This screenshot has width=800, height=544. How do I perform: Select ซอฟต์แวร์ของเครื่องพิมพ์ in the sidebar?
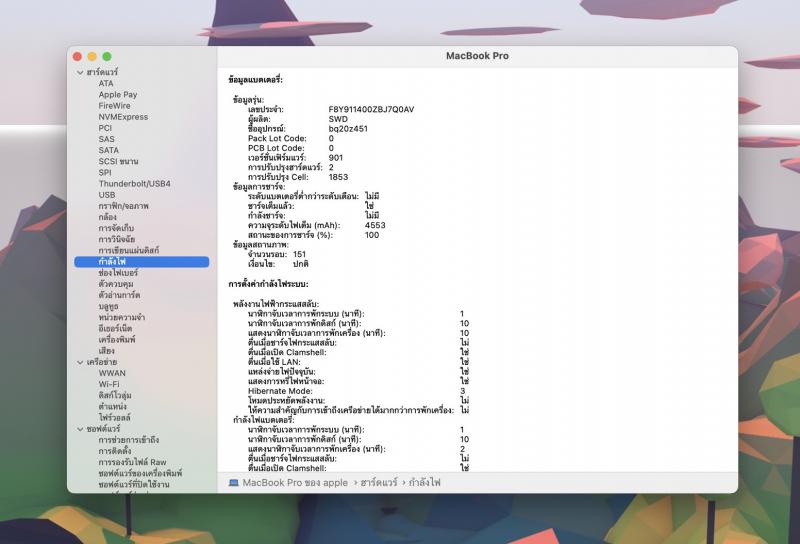coord(140,474)
